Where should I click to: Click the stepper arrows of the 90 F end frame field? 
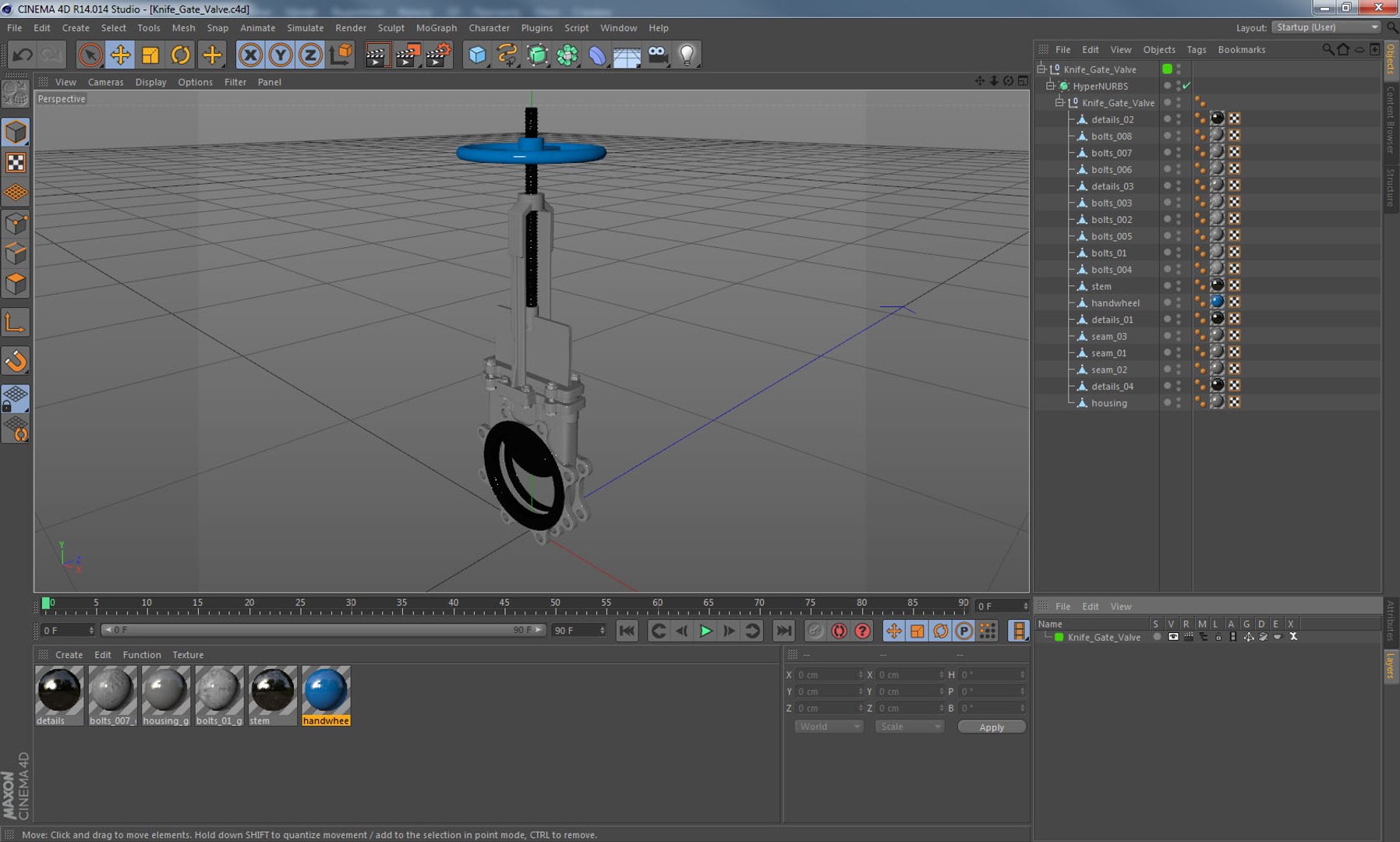pos(602,630)
